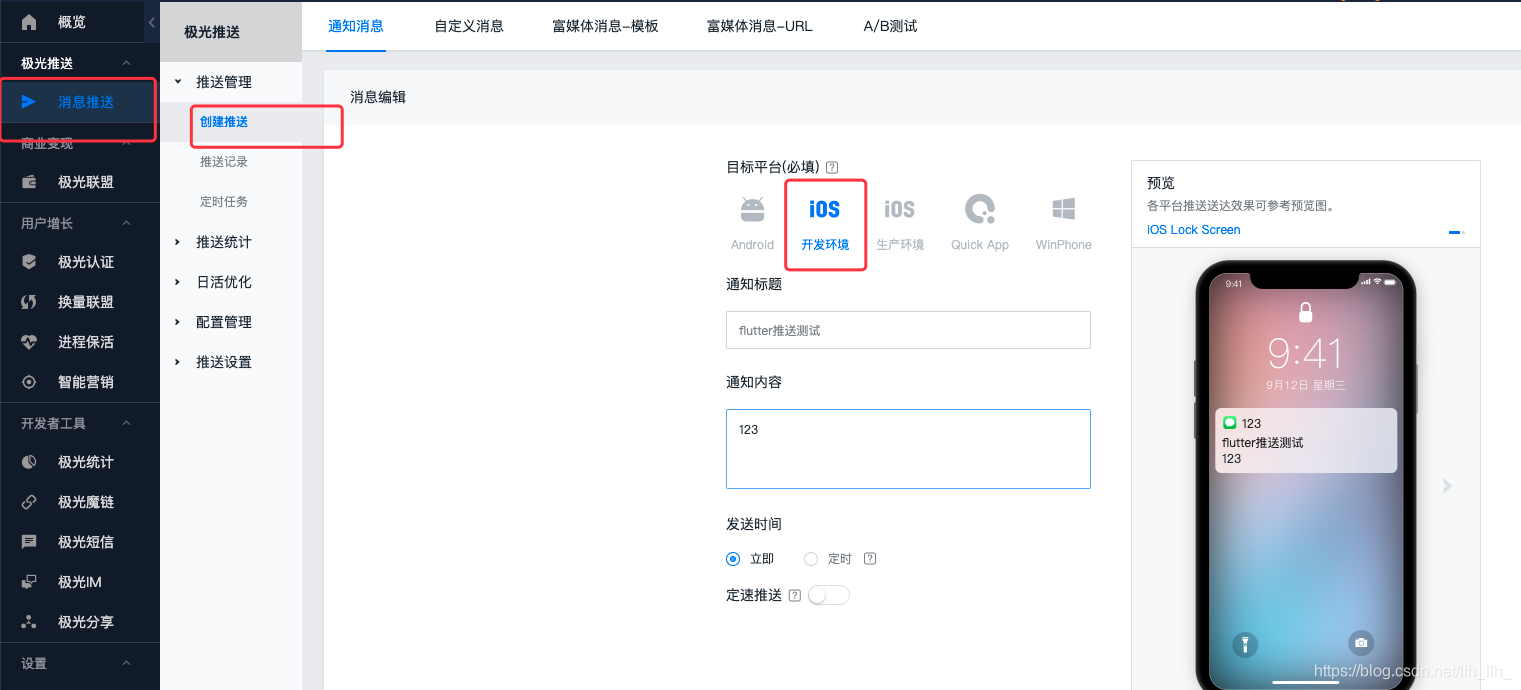
Task: Click the 极光IM chat devices icon
Action: tap(29, 582)
